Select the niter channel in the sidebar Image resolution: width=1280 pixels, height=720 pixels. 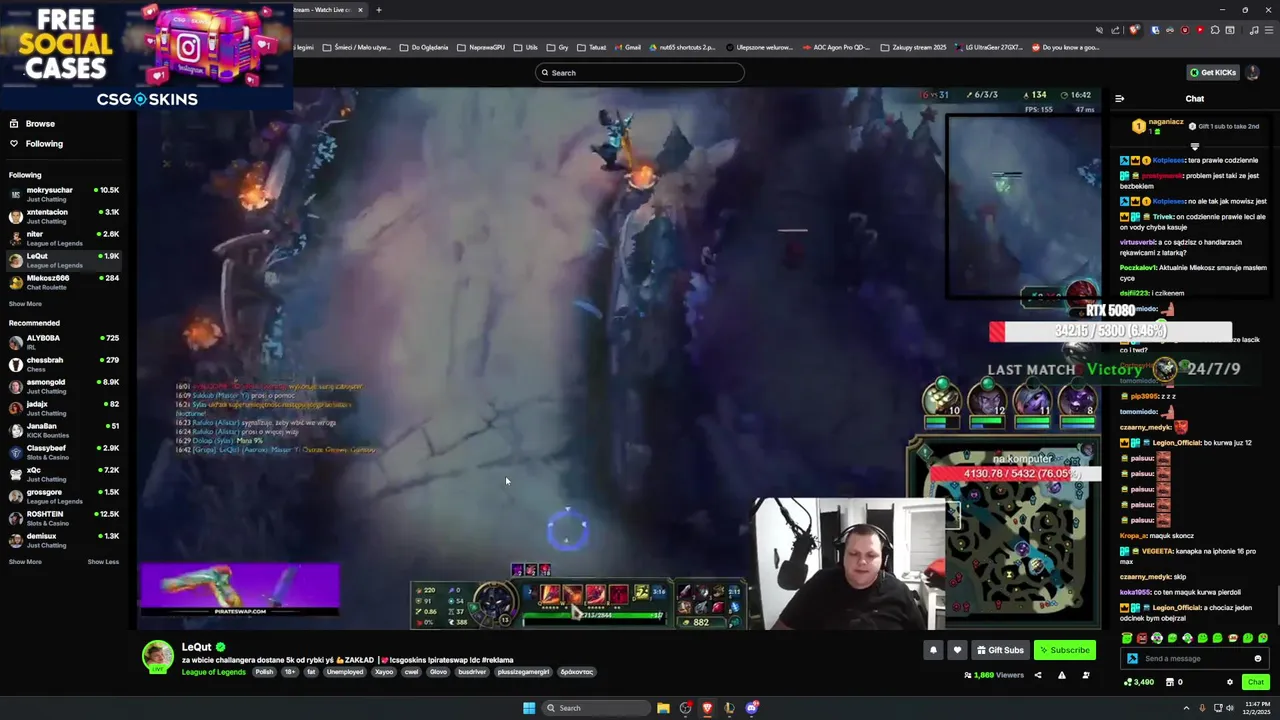click(63, 238)
